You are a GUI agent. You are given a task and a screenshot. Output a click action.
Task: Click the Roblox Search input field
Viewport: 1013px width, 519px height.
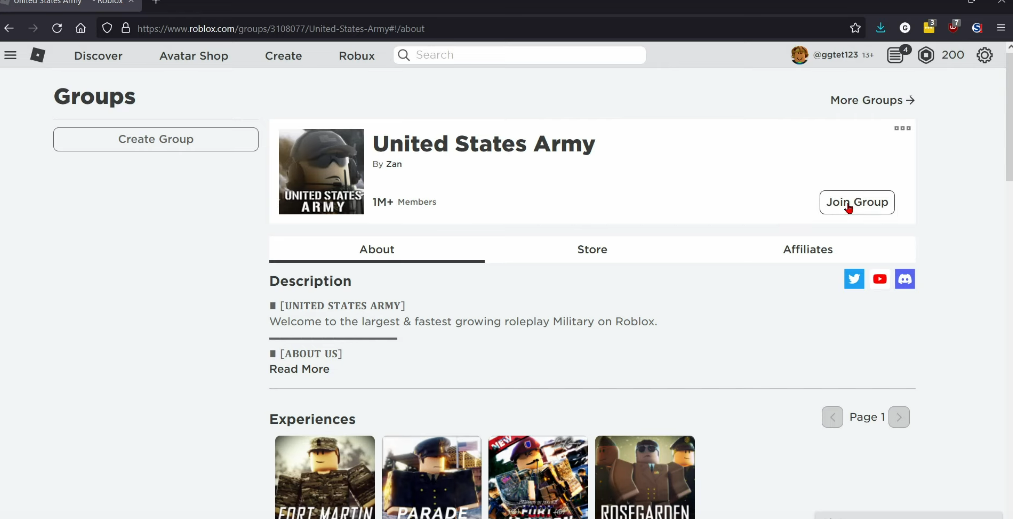519,55
